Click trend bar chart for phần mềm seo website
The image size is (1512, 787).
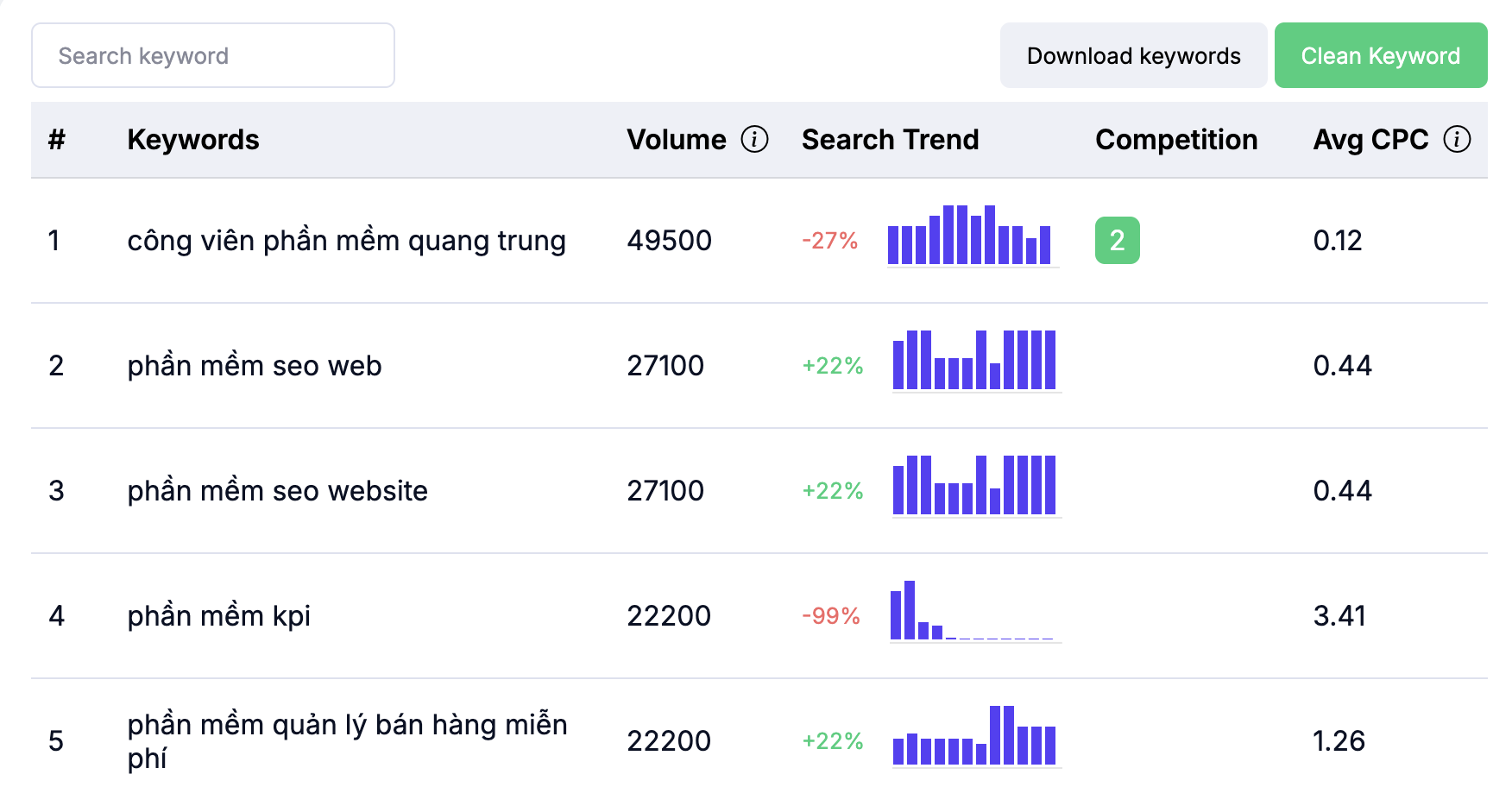(976, 486)
